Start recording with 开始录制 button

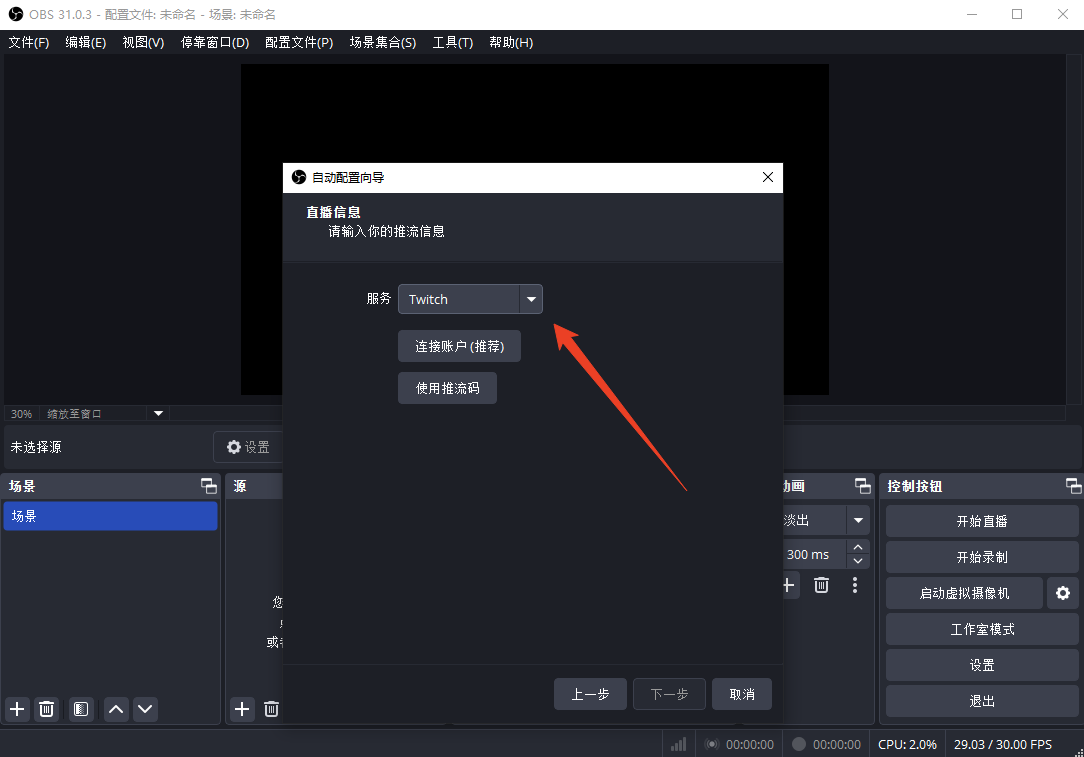coord(981,557)
